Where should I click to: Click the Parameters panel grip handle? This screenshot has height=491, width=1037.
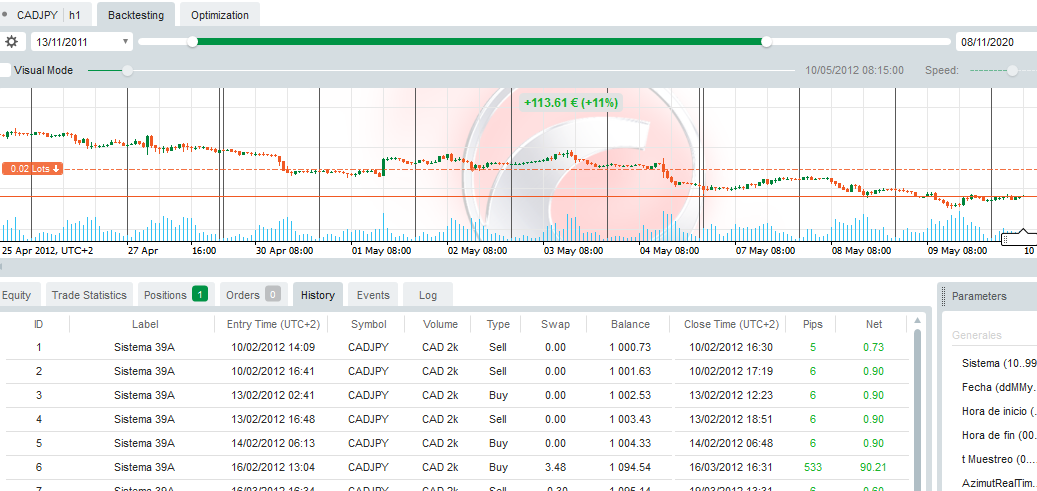click(944, 296)
